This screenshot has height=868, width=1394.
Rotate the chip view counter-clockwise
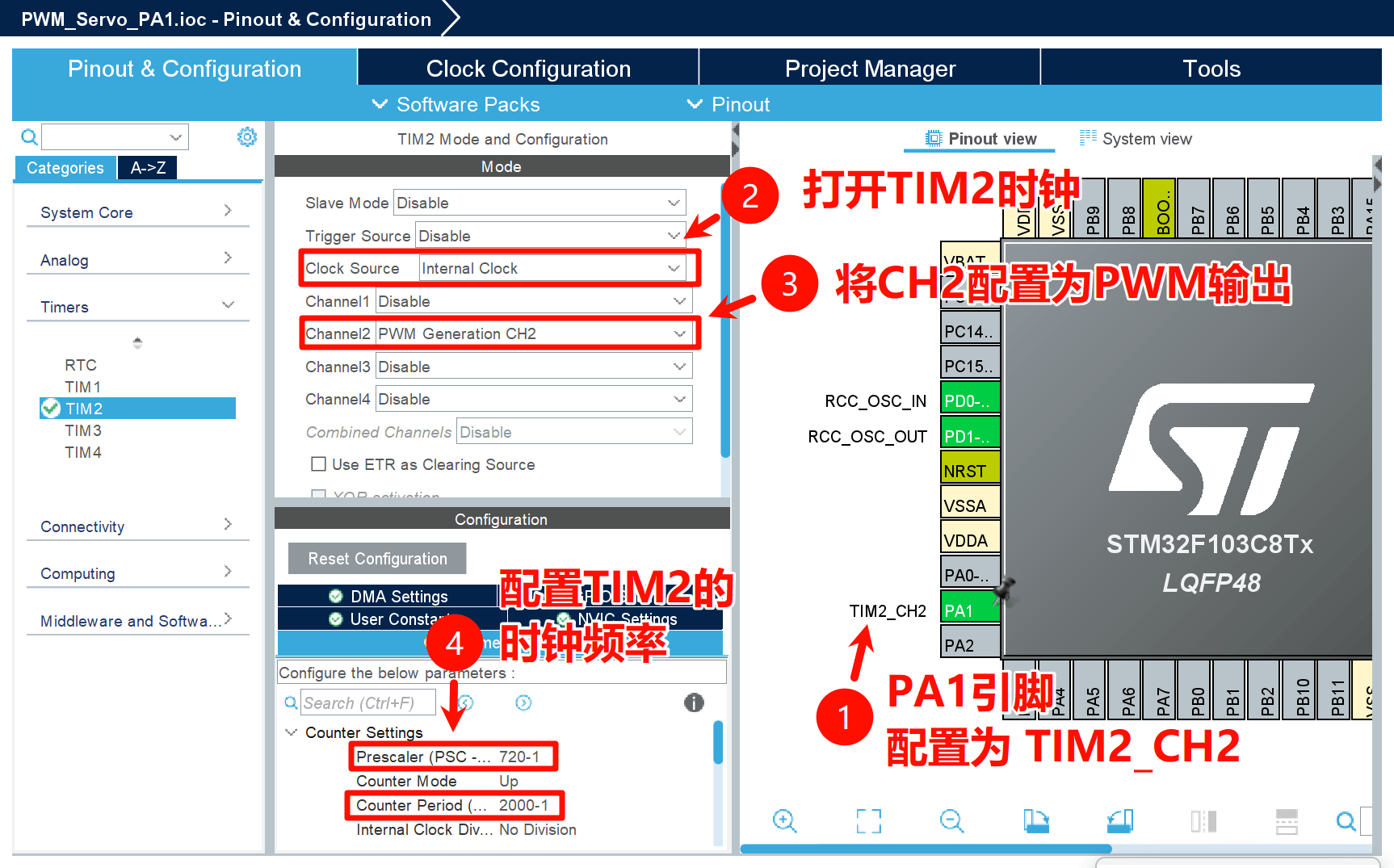[x=1119, y=821]
